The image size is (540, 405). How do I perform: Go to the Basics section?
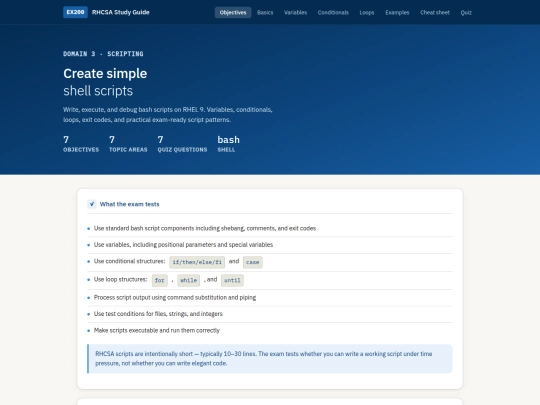(265, 12)
